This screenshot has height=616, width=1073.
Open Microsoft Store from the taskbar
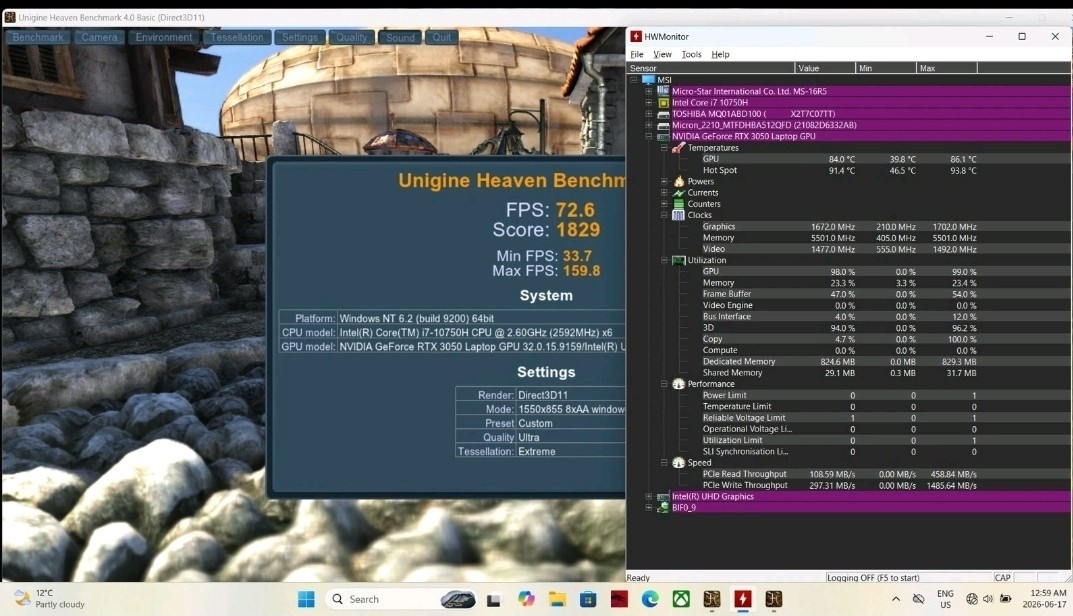pos(588,600)
